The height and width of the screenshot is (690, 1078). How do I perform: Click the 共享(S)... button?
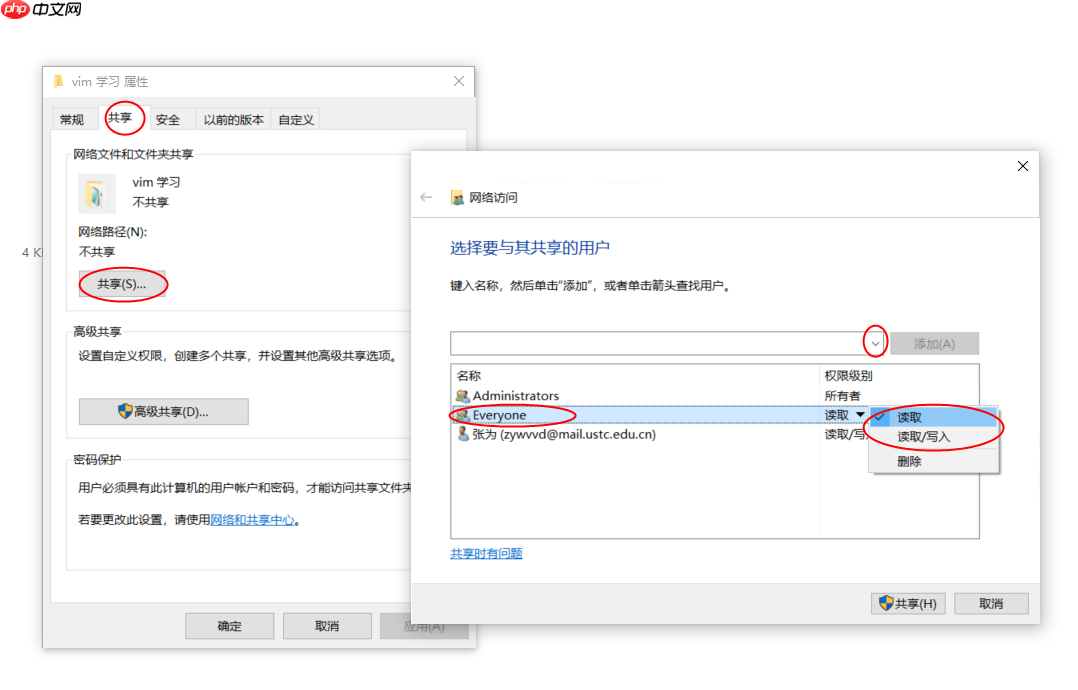click(x=120, y=284)
